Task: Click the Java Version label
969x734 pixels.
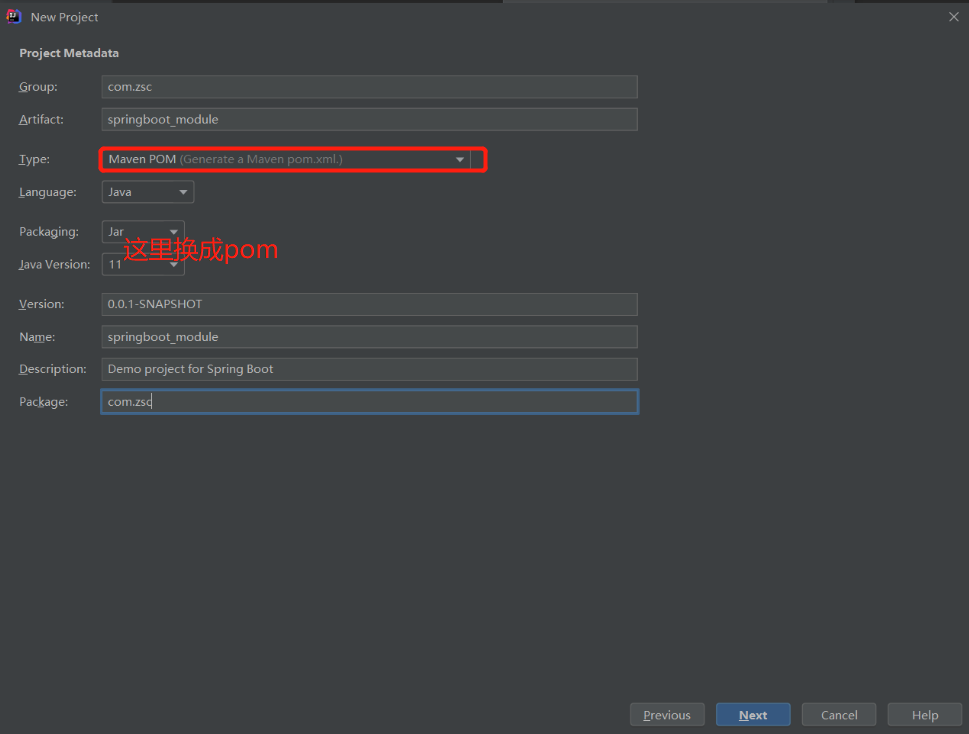Action: point(54,264)
